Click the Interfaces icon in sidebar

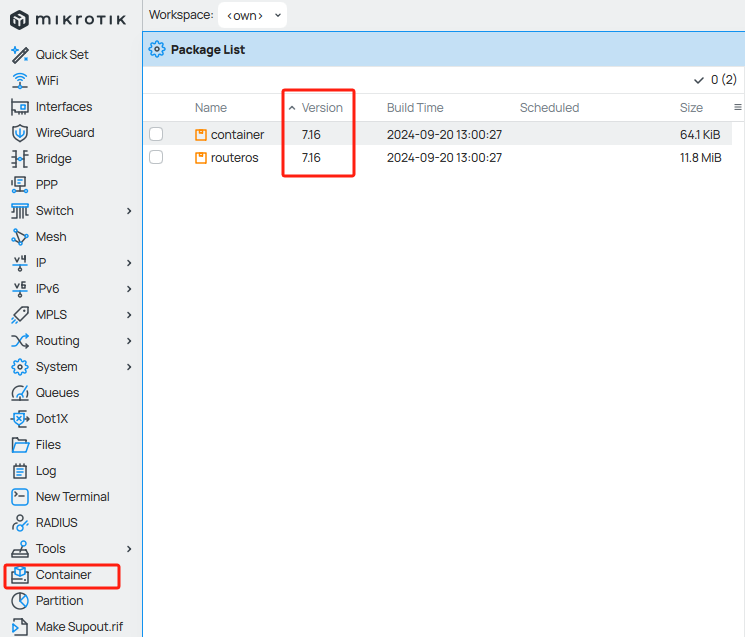click(19, 107)
